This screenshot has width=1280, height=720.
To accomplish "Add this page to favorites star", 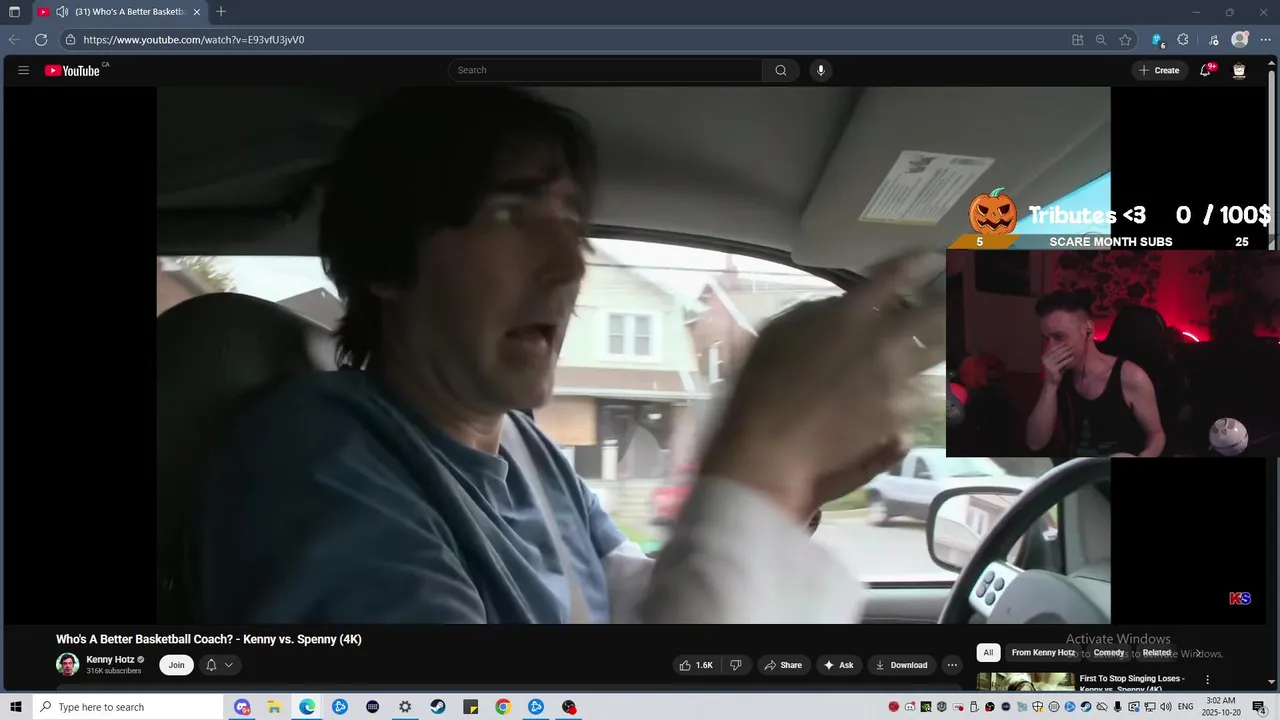I will (x=1125, y=40).
